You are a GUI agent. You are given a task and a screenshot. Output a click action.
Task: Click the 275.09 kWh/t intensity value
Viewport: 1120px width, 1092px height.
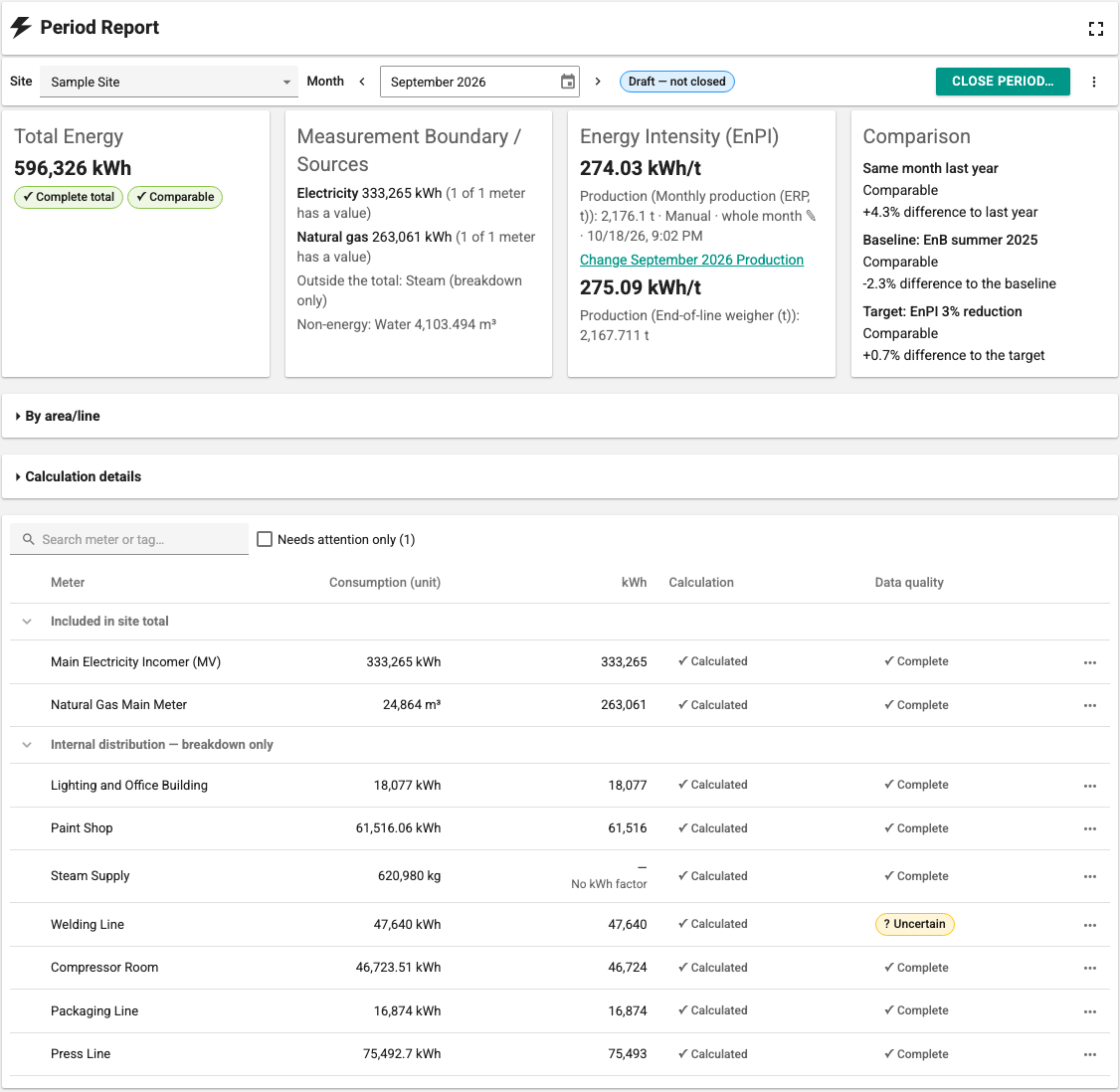640,287
